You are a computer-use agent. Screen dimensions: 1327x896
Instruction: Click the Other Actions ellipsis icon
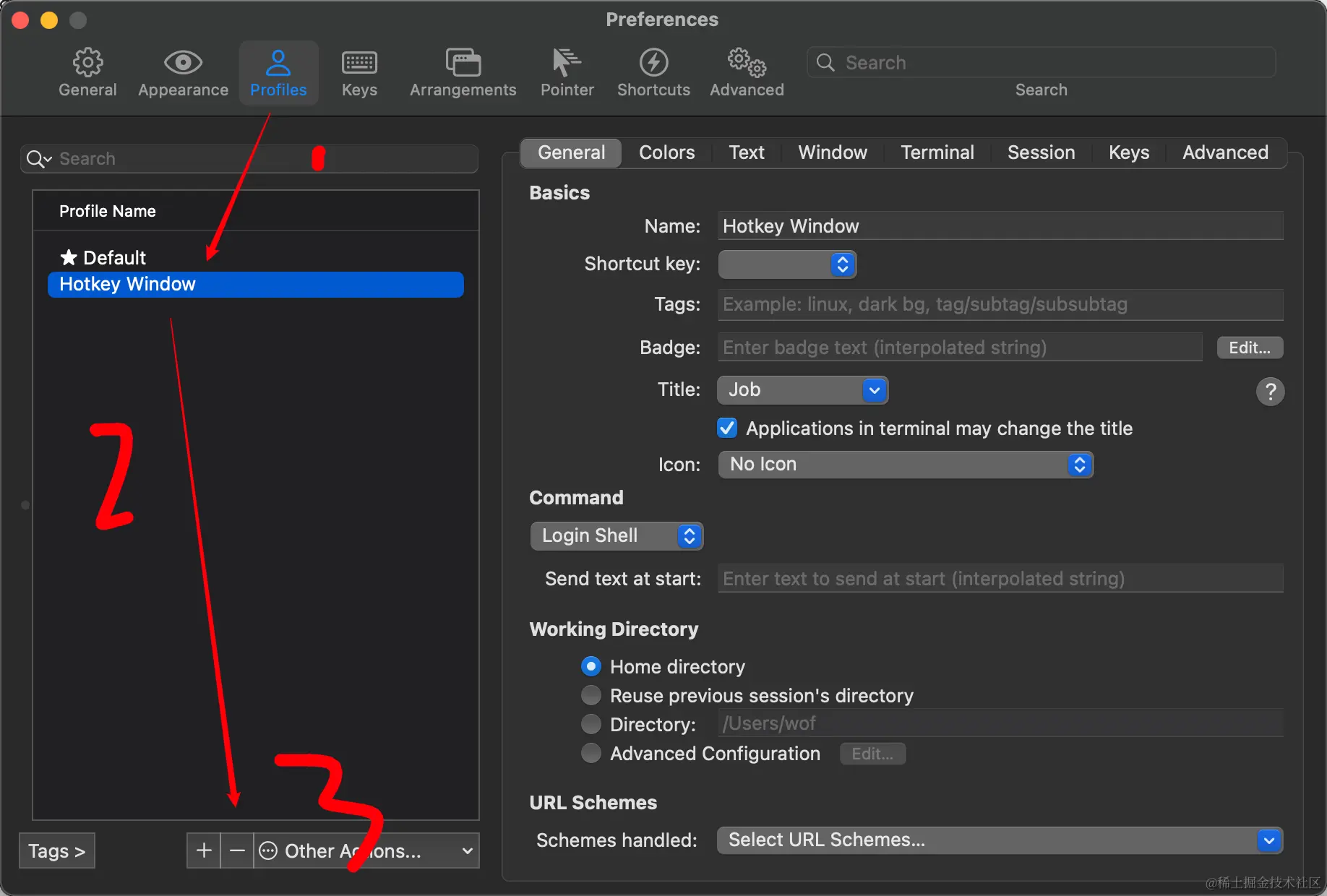pos(268,850)
